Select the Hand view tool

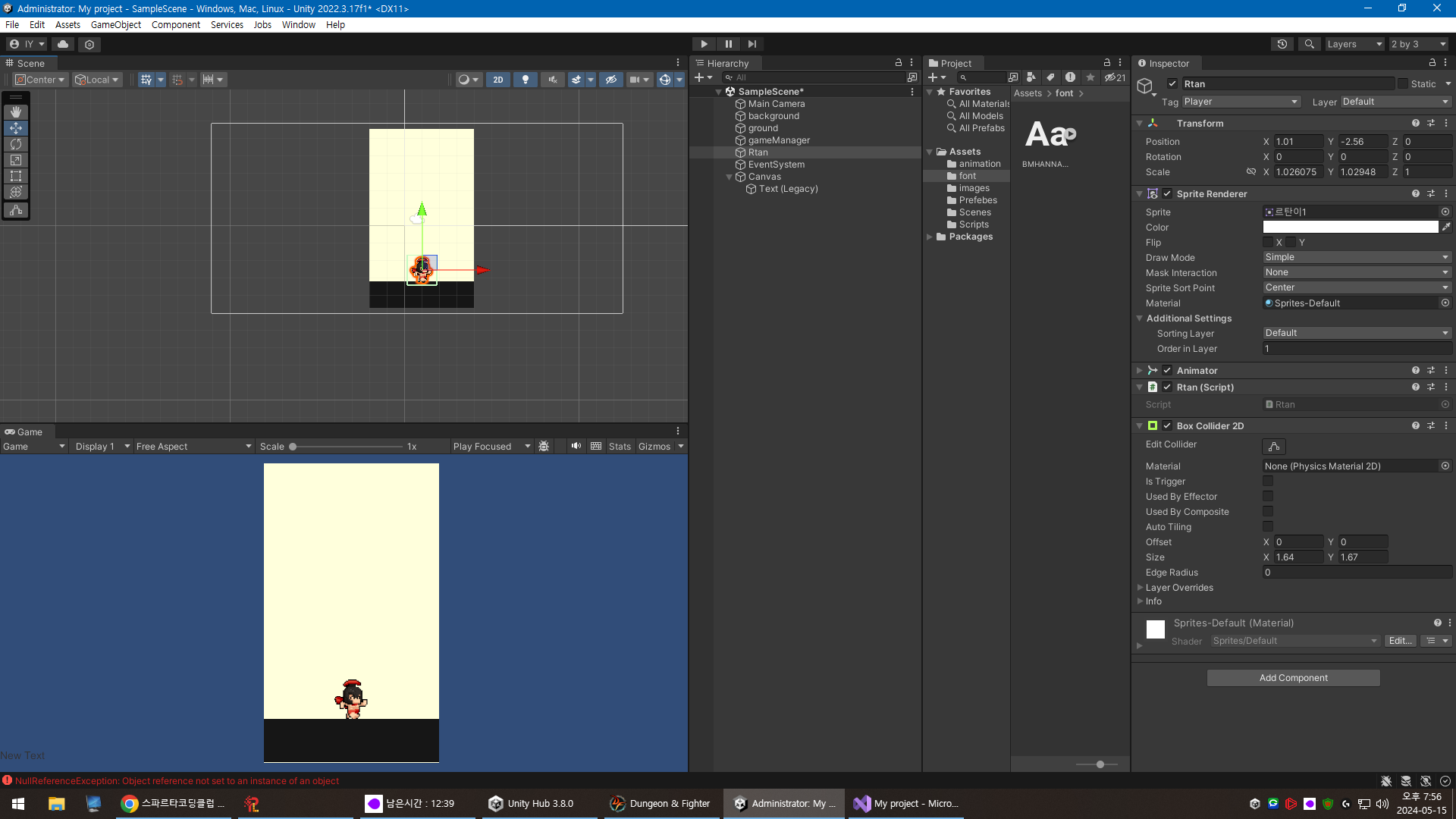(16, 112)
